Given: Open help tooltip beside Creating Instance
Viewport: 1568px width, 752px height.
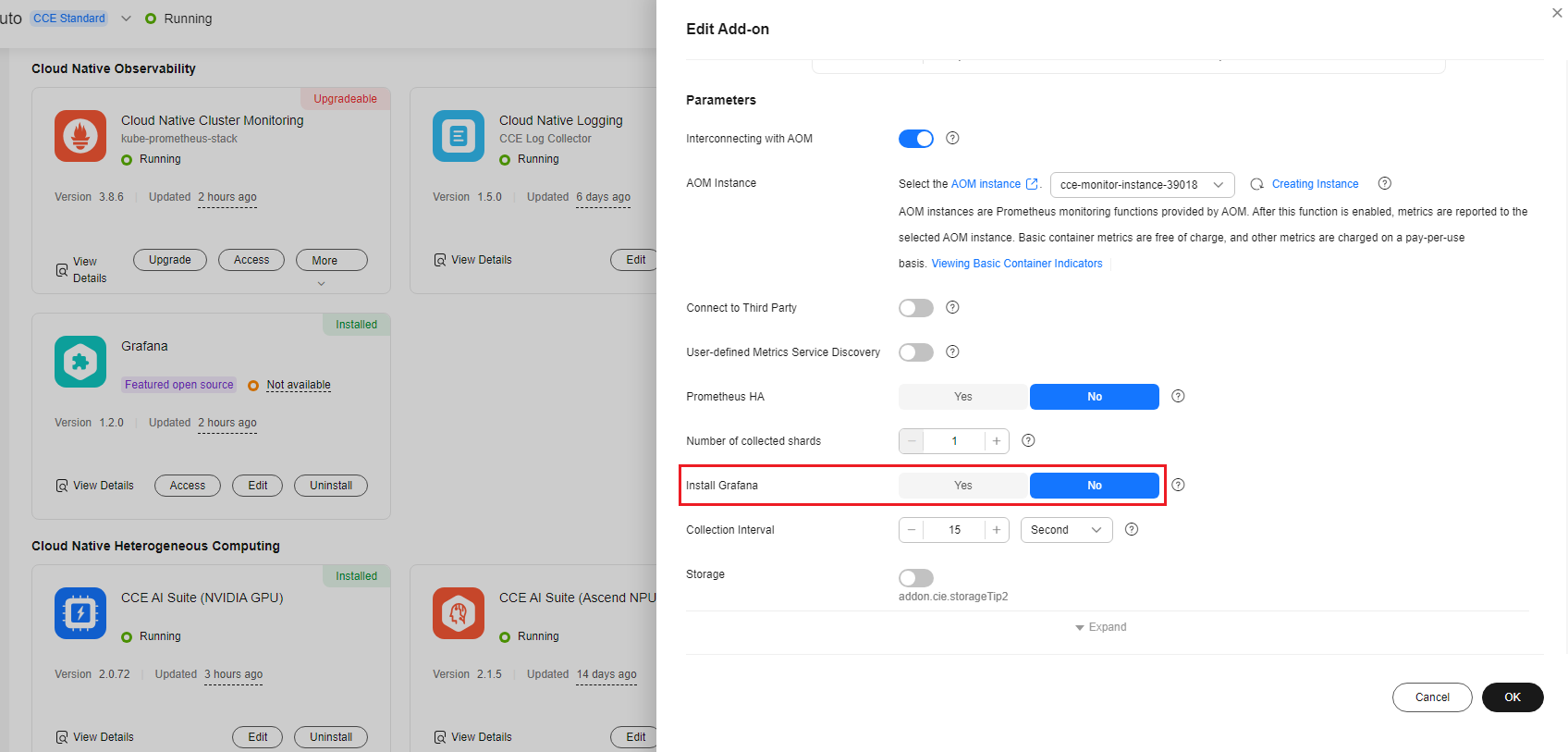Looking at the screenshot, I should click(x=1385, y=183).
